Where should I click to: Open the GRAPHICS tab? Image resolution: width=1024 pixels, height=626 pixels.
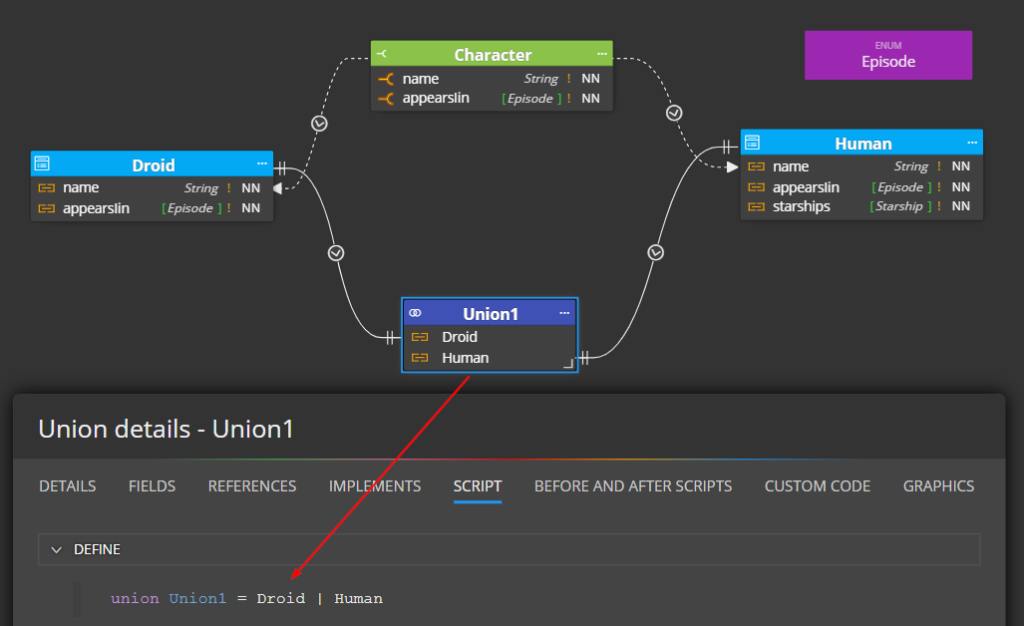[938, 486]
